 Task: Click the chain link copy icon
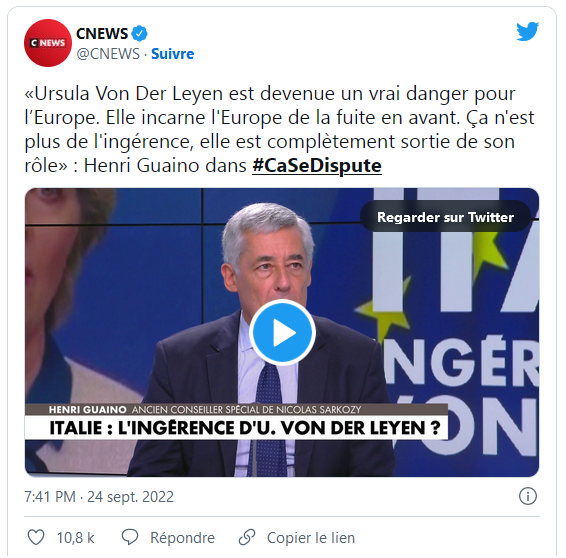pyautogui.click(x=247, y=537)
